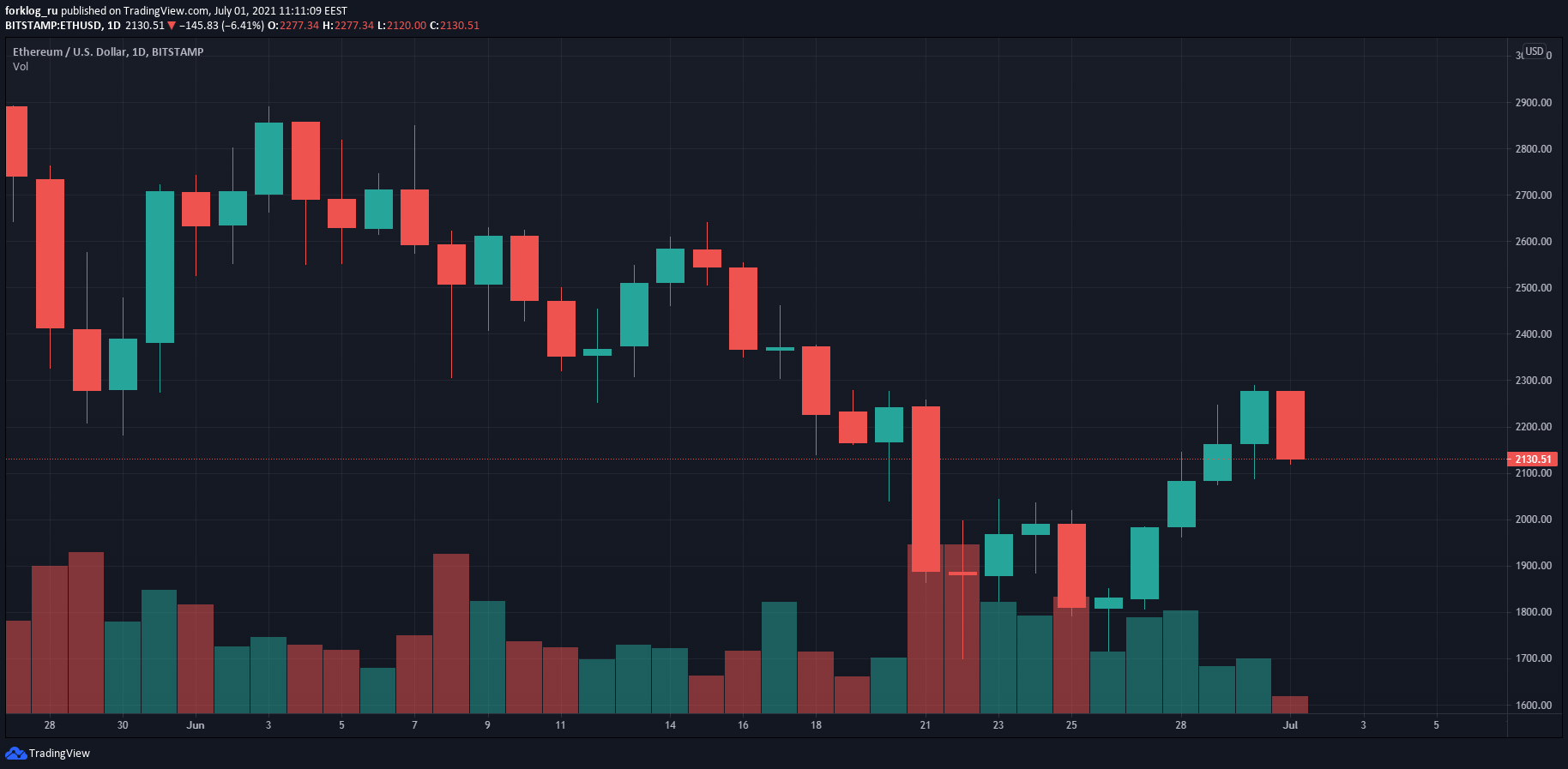This screenshot has height=769, width=1568.
Task: Click the tall green candle before Jun
Action: click(160, 267)
